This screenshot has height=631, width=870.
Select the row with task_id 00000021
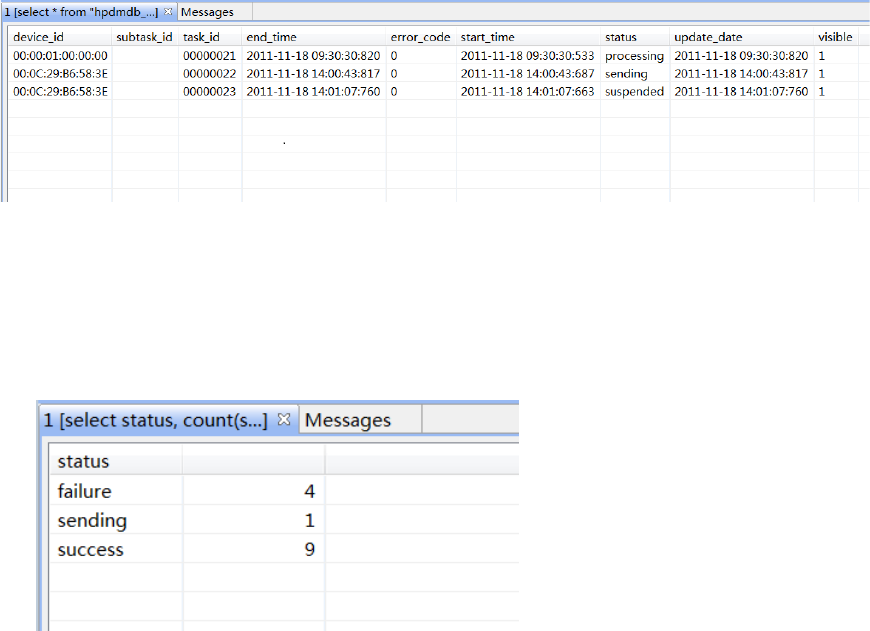[209, 56]
